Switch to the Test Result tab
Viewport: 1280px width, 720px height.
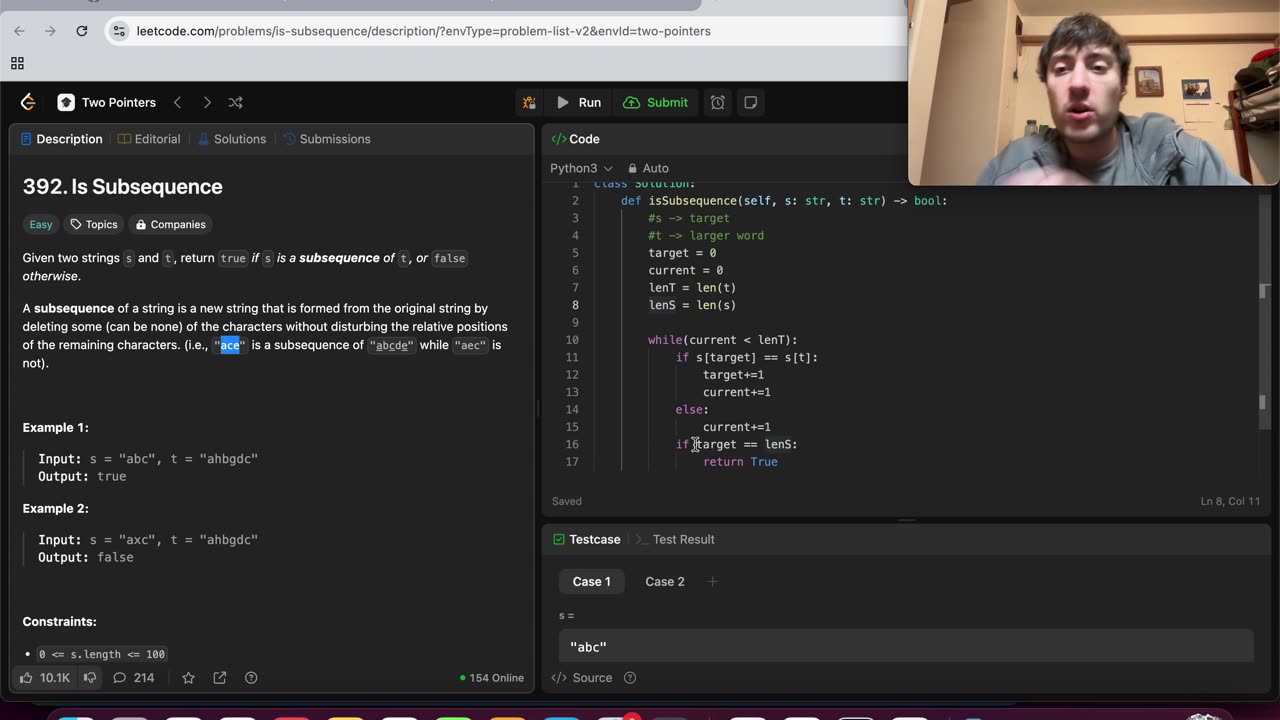coord(675,539)
